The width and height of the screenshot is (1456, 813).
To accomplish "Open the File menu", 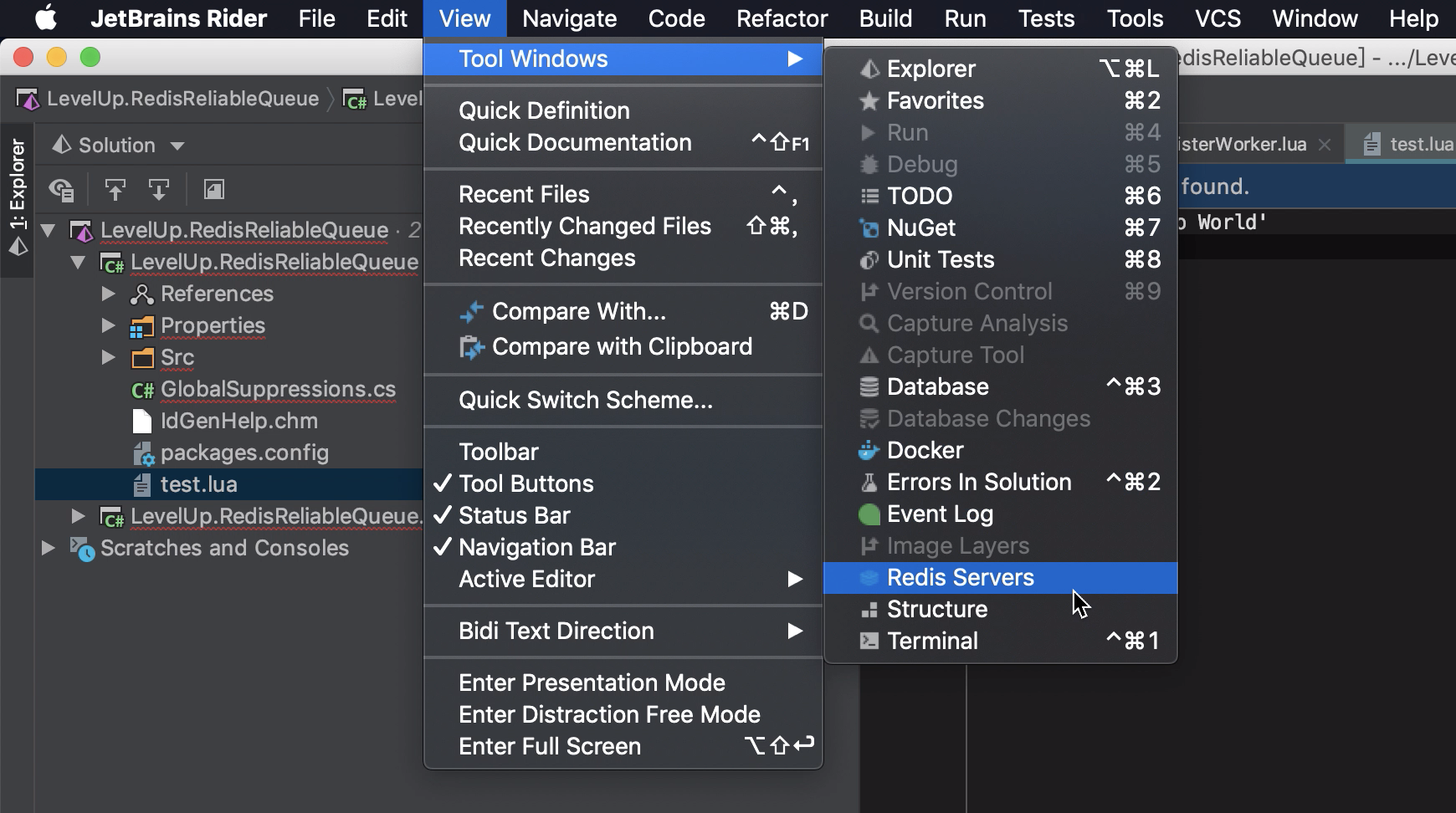I will [x=316, y=18].
